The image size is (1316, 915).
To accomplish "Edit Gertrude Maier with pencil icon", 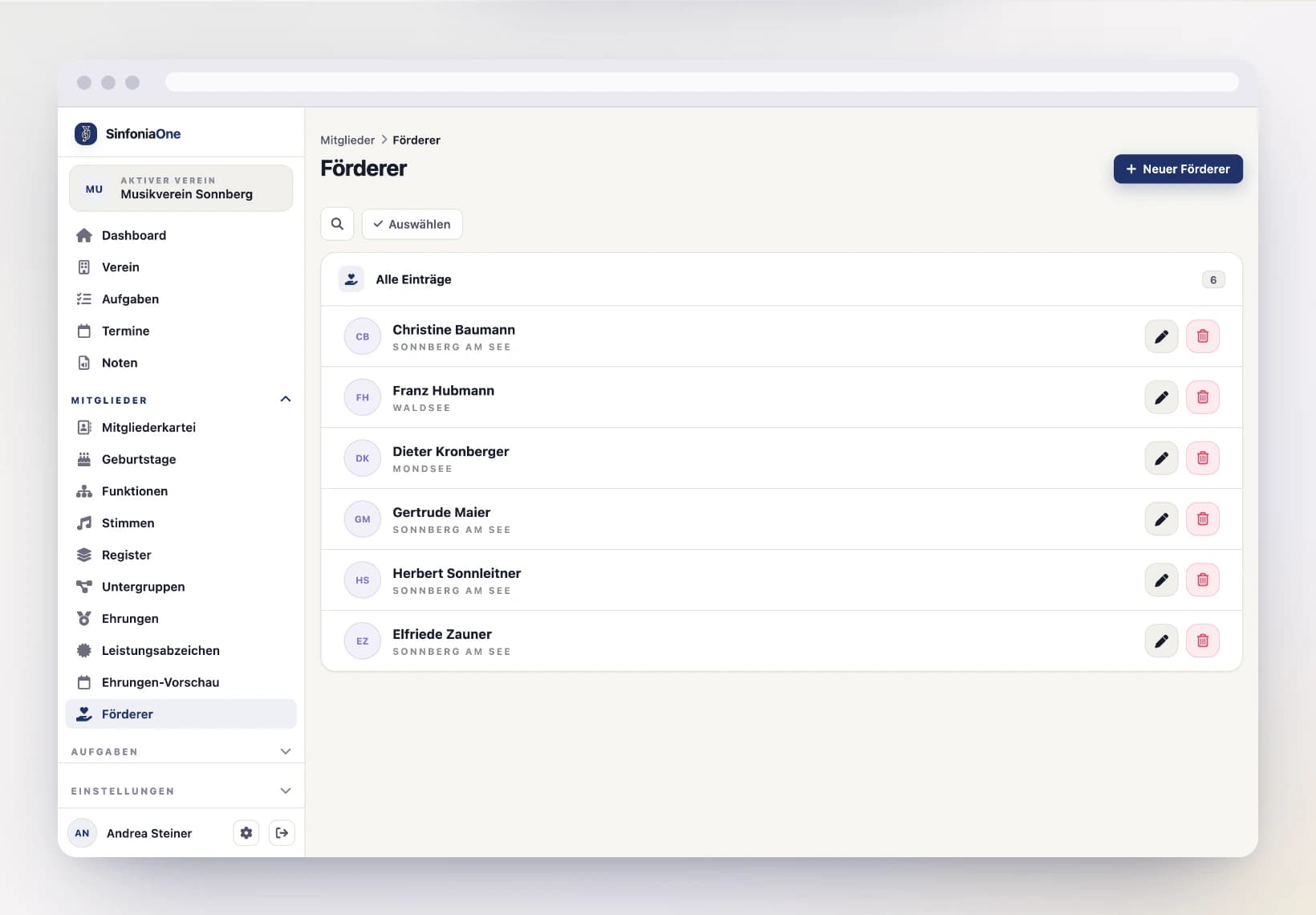I will [1161, 519].
